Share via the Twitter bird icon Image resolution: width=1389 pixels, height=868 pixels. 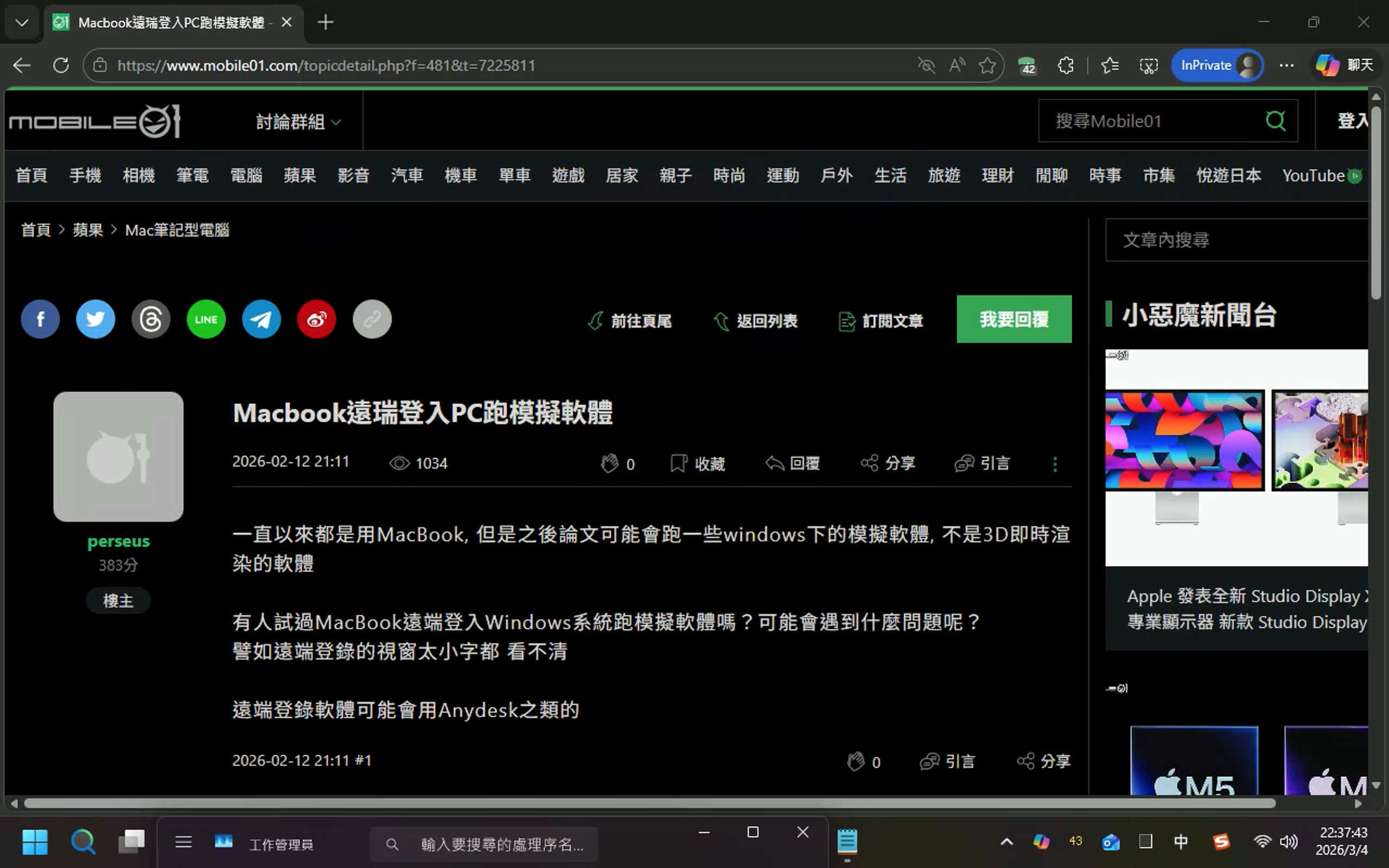pos(95,319)
